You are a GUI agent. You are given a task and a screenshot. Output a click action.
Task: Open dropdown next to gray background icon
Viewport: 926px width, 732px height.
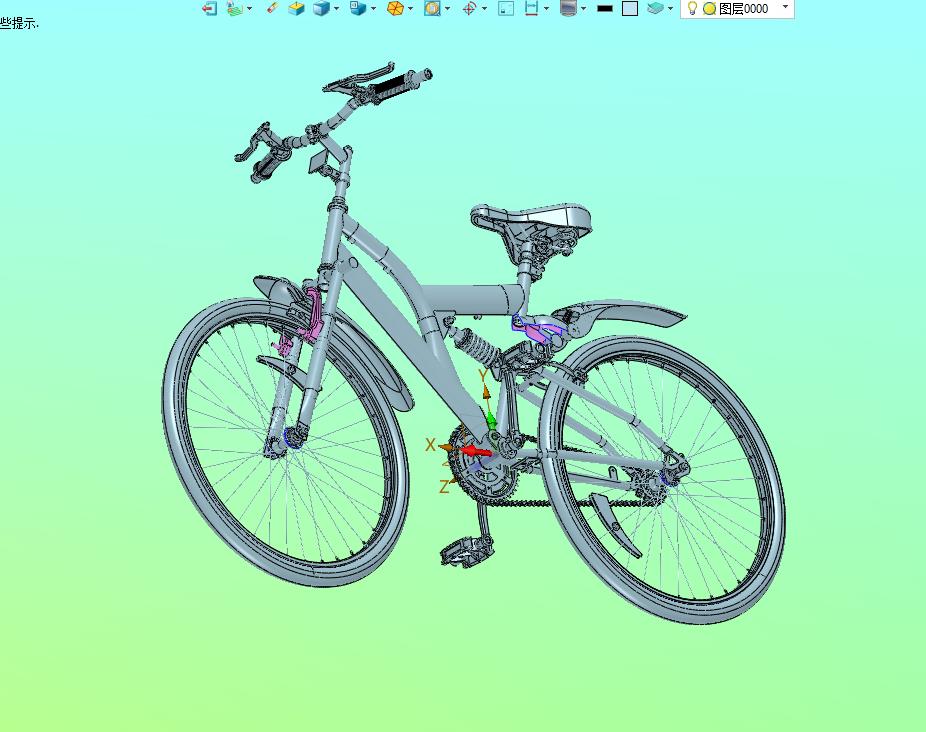[583, 8]
